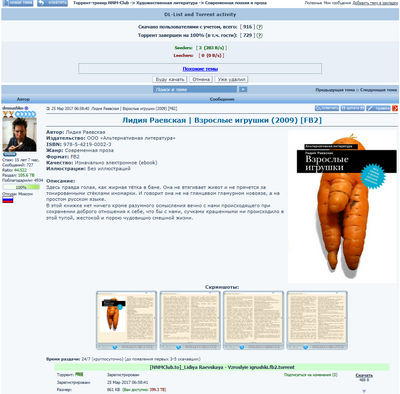The image size is (400, 394).
Task: Open fourth screenshot thumbnail
Action: (x=317, y=320)
